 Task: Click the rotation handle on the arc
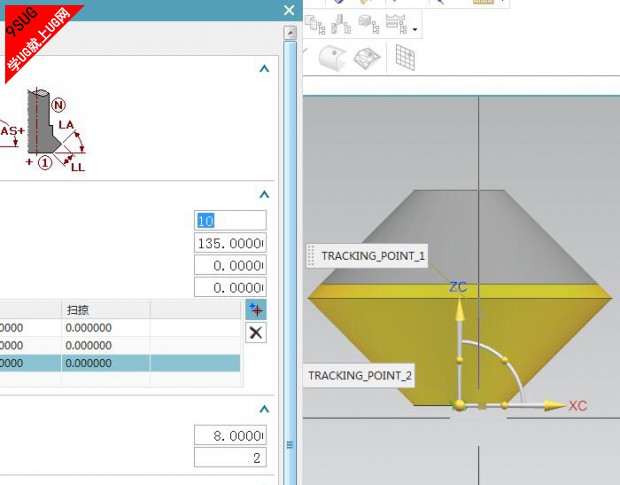click(505, 360)
